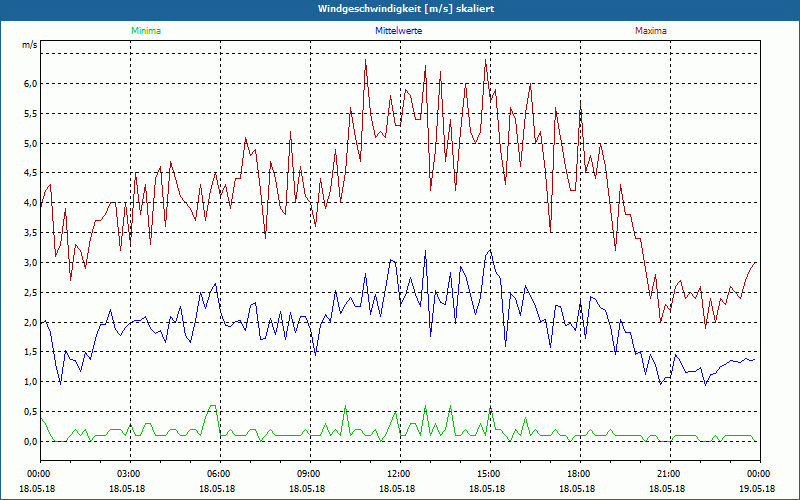This screenshot has width=800, height=500.
Task: Click the '3,0' y-axis value
Action: pyautogui.click(x=31, y=263)
